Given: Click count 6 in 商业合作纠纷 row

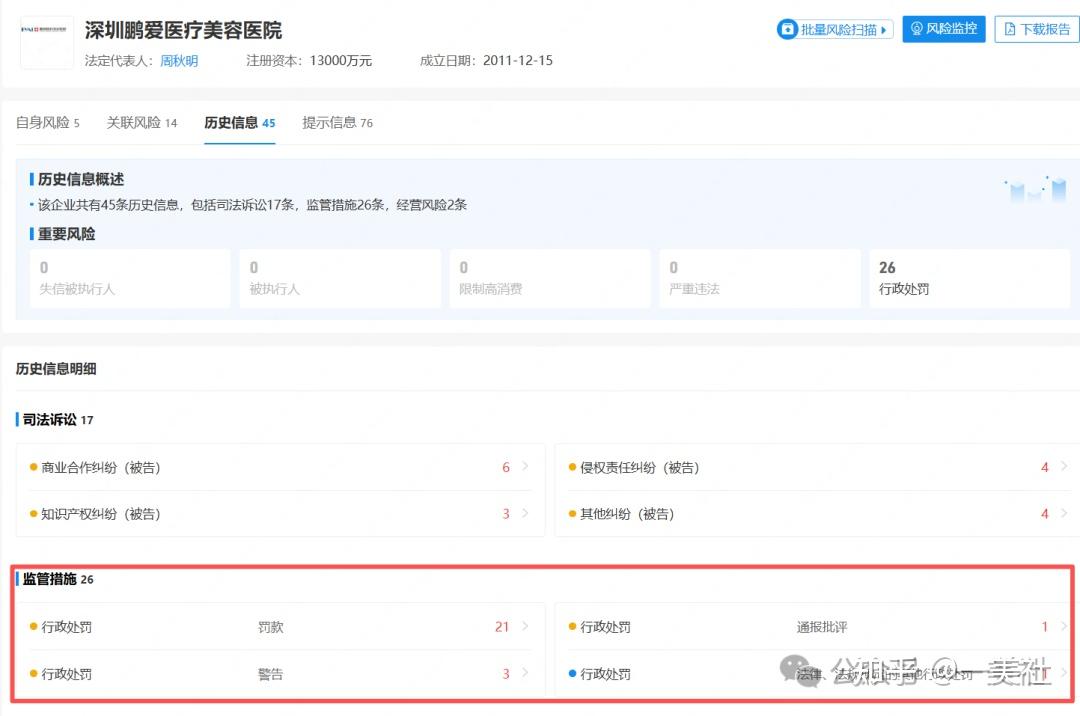Looking at the screenshot, I should (506, 467).
